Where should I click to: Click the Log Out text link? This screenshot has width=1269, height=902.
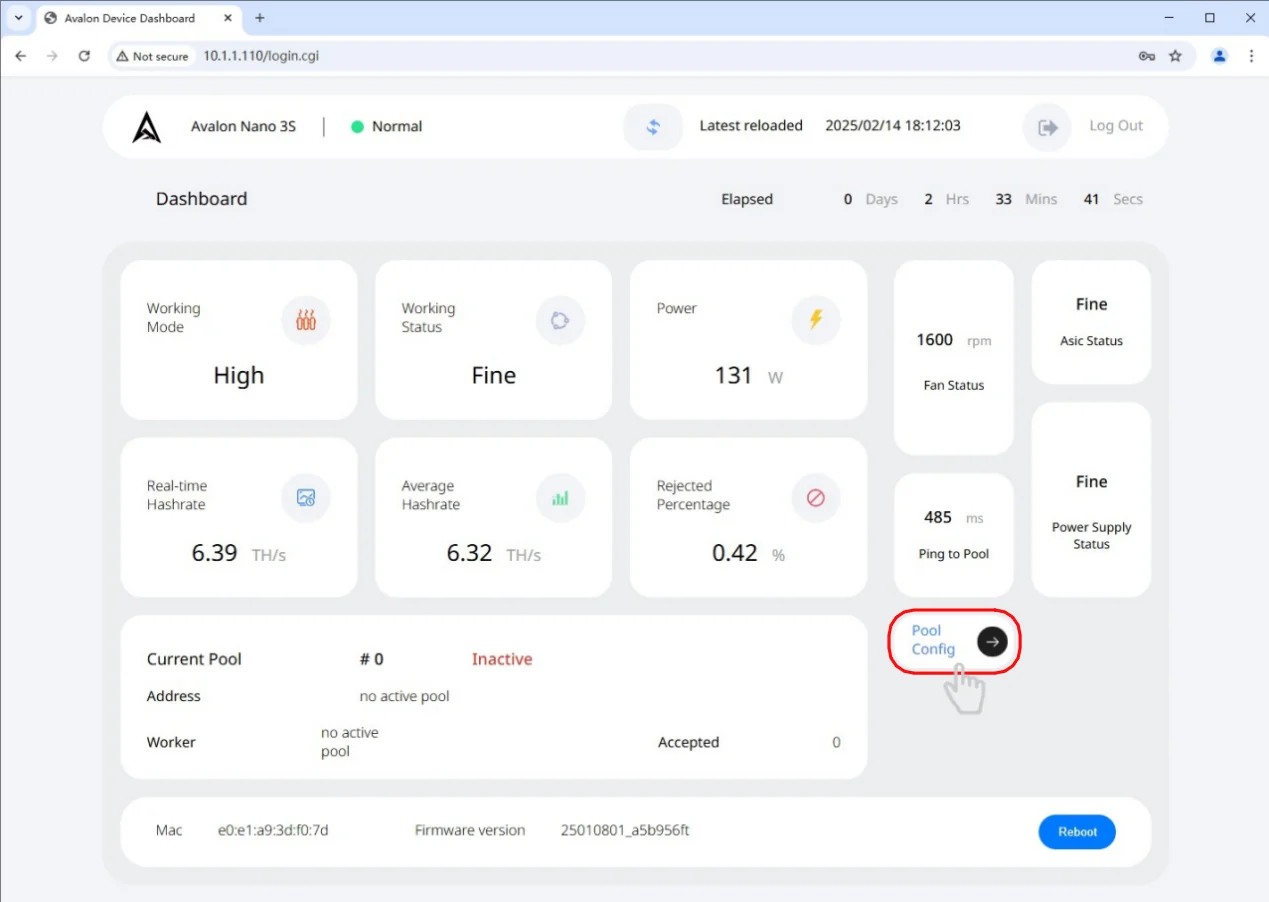1115,126
